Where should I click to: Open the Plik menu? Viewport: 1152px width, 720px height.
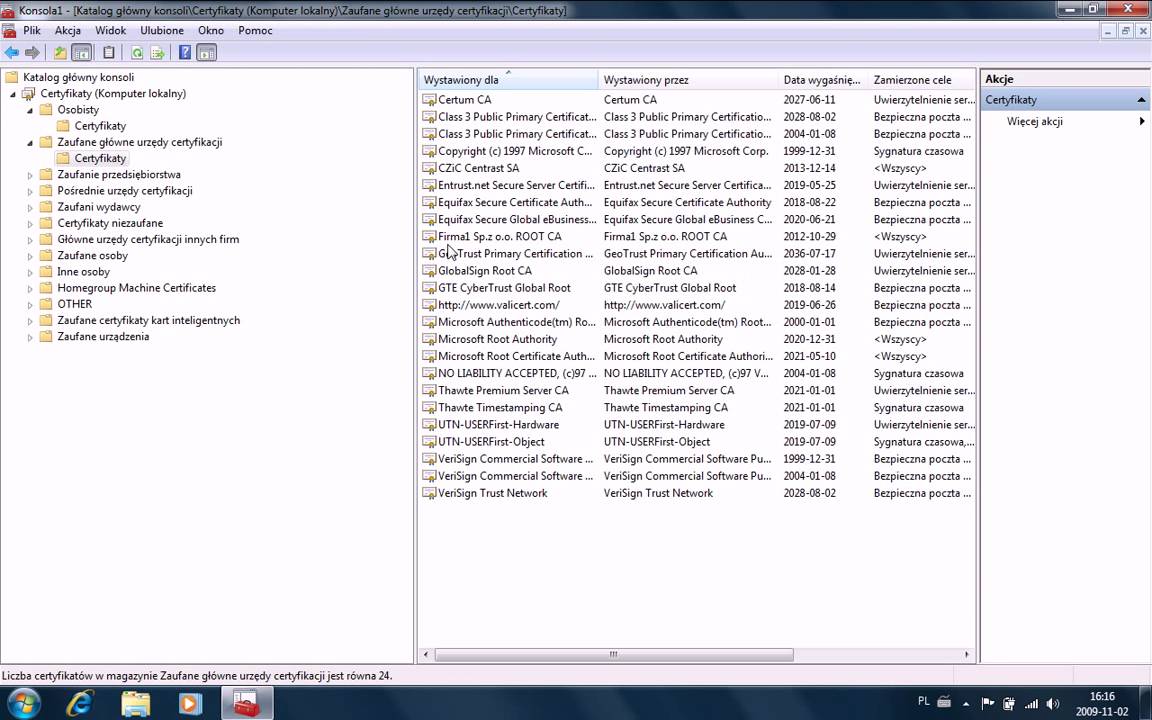[x=32, y=30]
